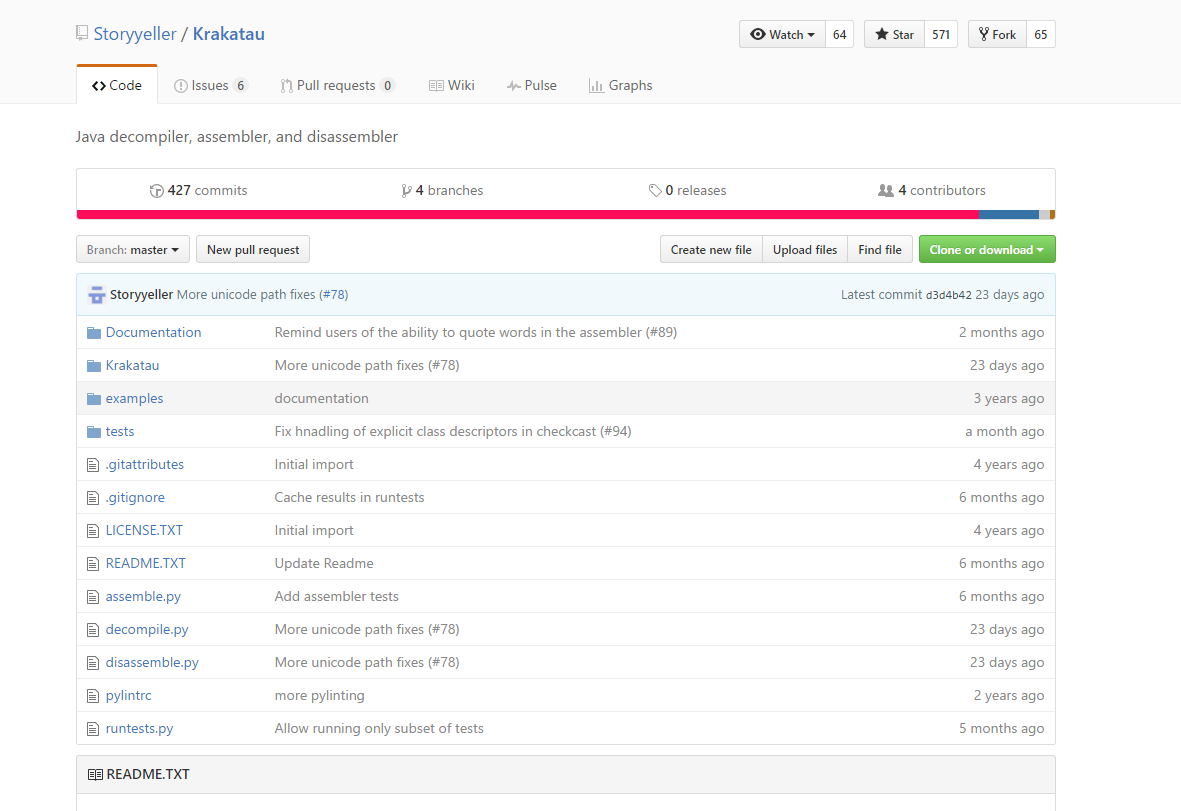Open the forks count 65
This screenshot has width=1181, height=811.
click(1041, 35)
